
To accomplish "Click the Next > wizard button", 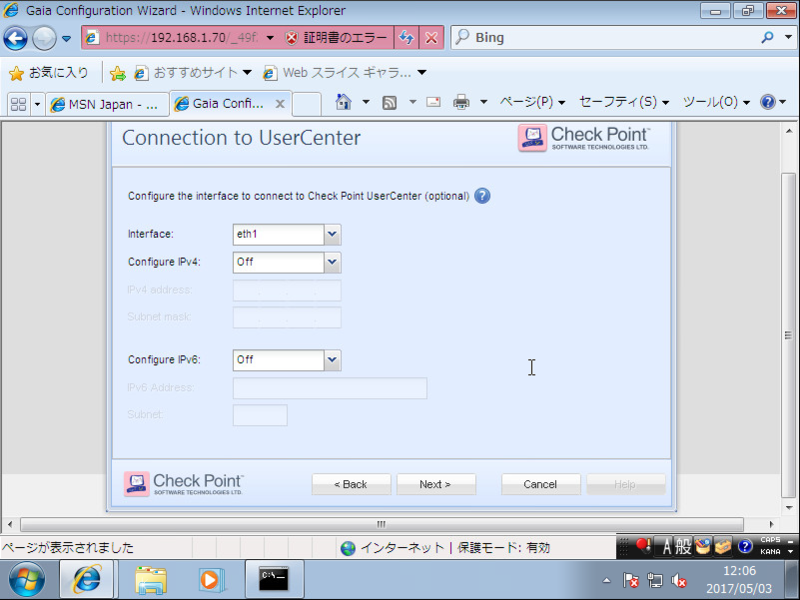I will tap(436, 484).
